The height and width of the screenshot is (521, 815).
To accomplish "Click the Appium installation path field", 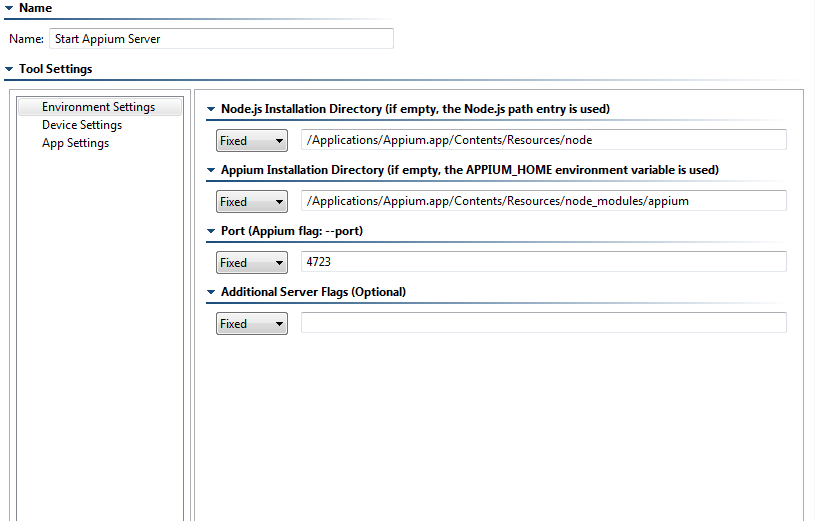I will (x=544, y=201).
